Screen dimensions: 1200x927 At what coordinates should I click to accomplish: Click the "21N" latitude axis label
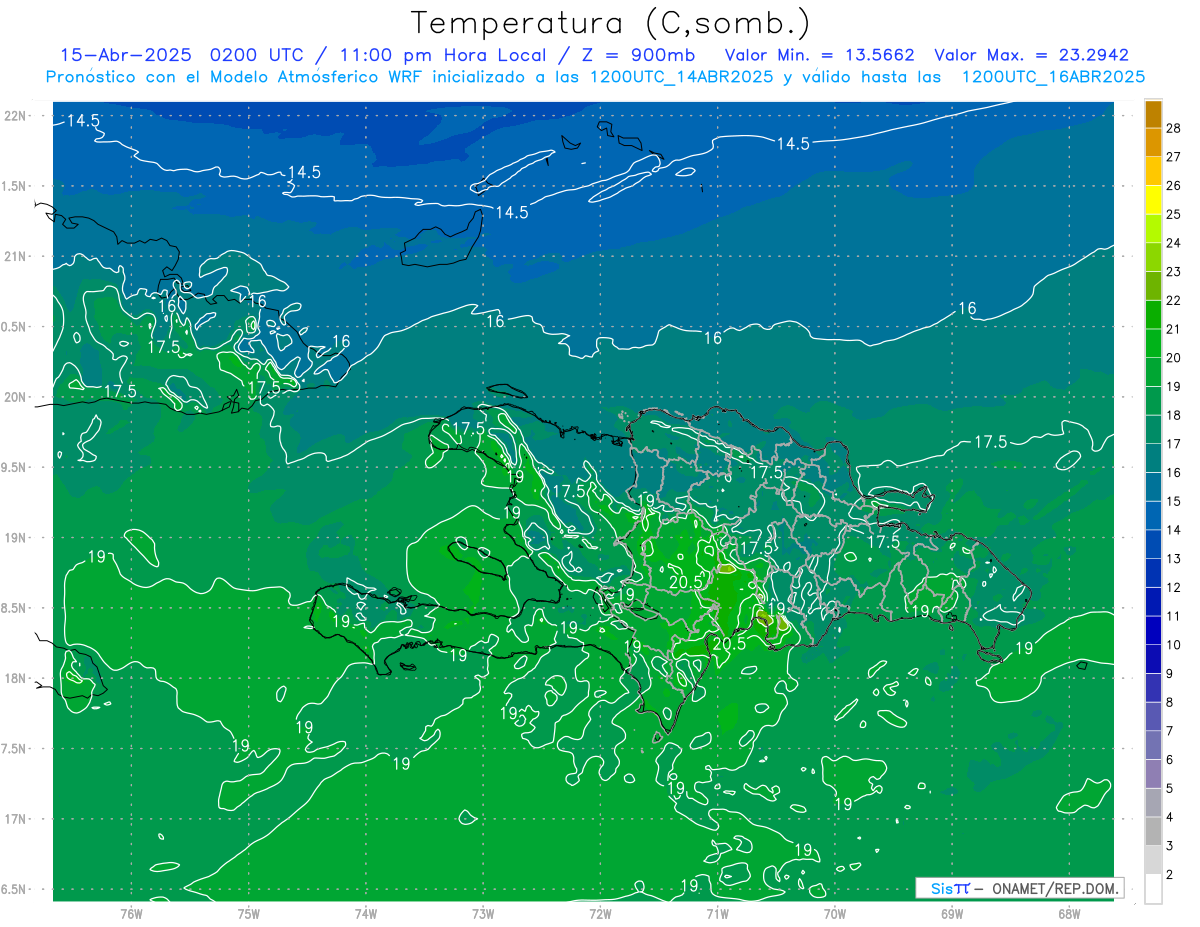coord(14,257)
